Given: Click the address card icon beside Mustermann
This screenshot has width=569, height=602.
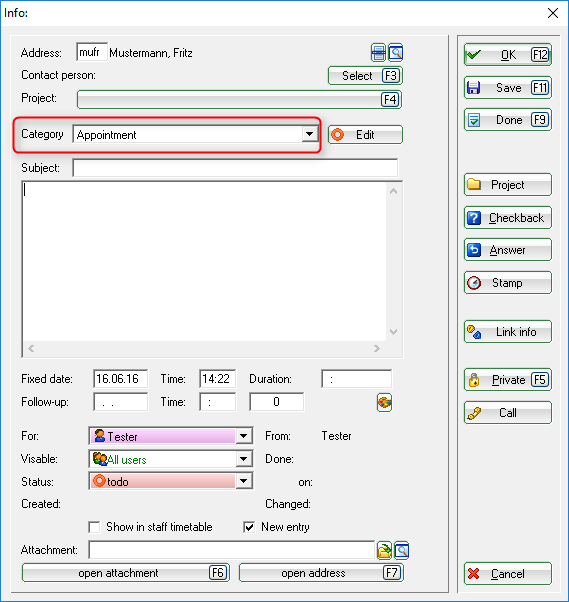Looking at the screenshot, I should coord(378,53).
